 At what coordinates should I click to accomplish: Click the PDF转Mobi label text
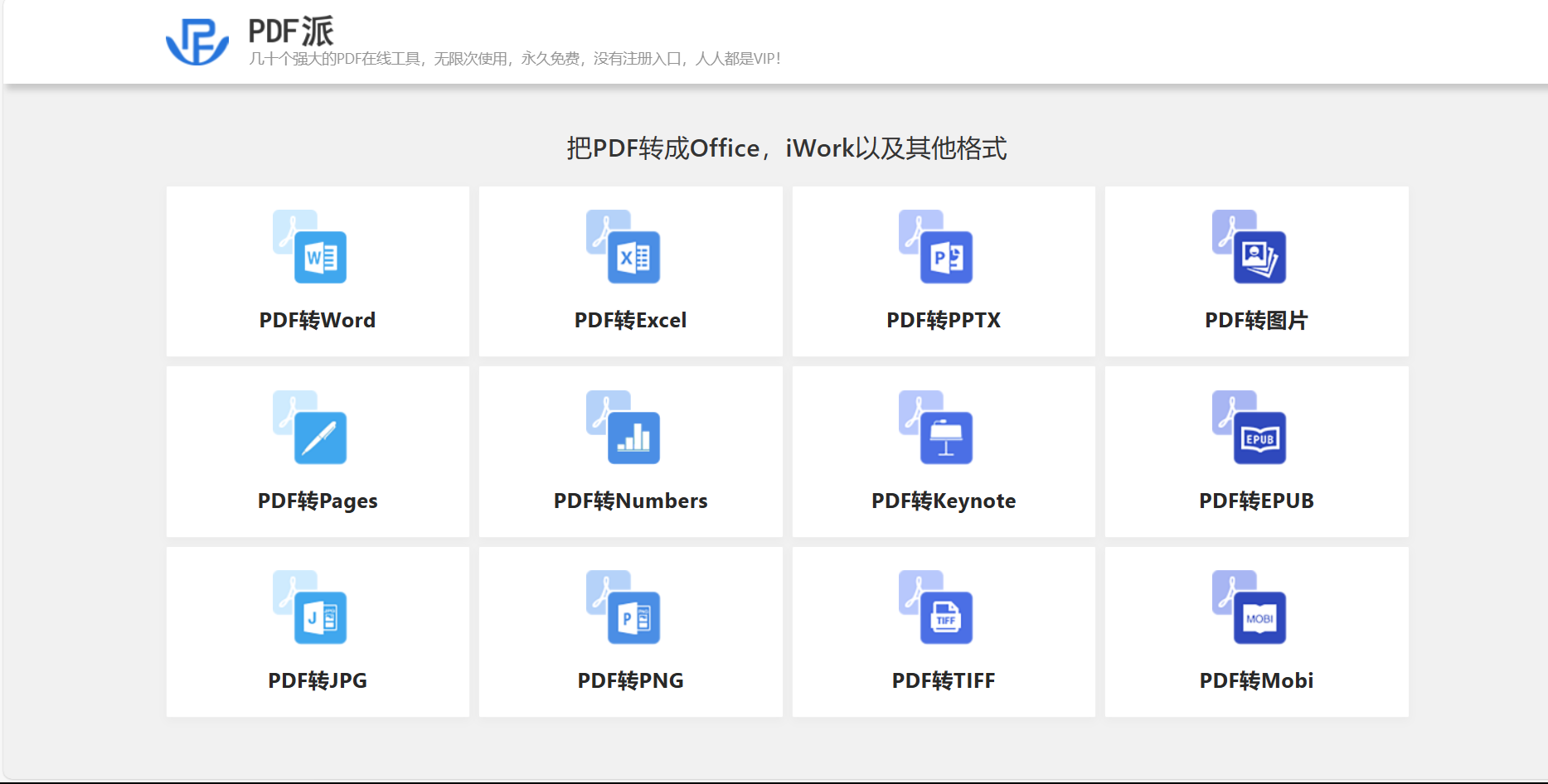pos(1256,680)
